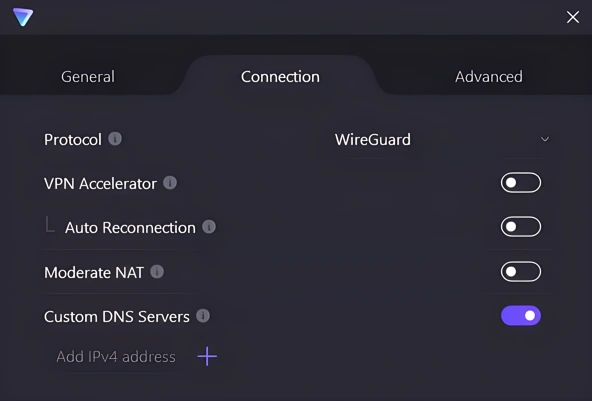Open Custom DNS Servers info icon

click(x=203, y=316)
